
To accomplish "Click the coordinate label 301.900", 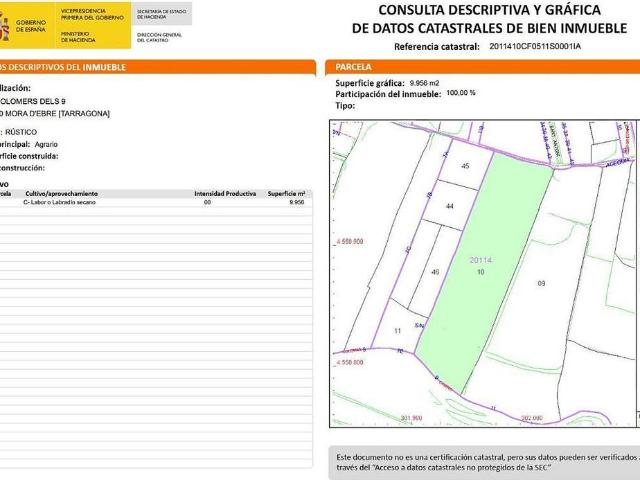I will coord(411,418).
